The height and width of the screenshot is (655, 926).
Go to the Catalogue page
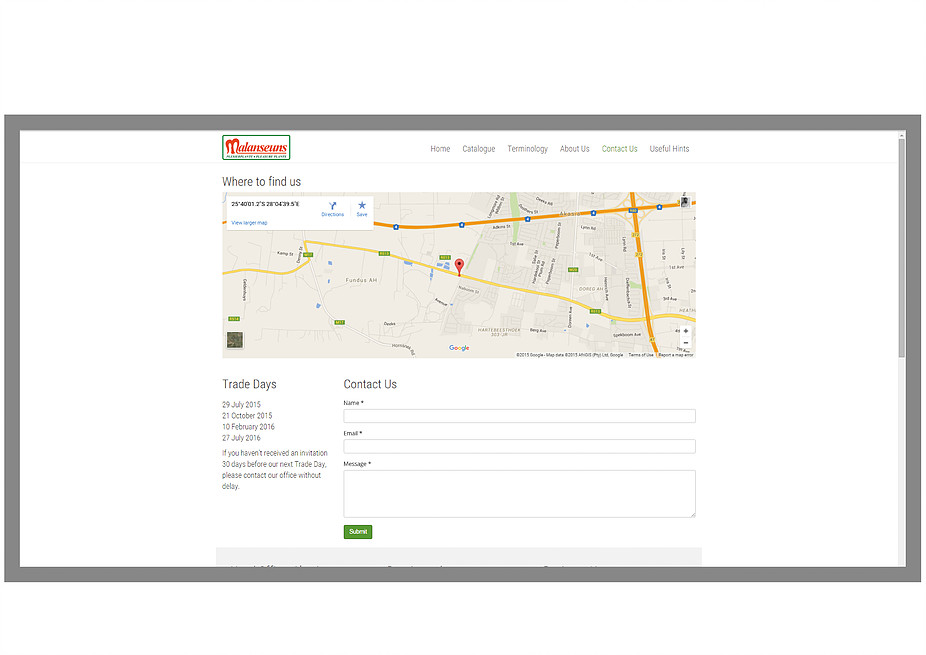tap(478, 149)
